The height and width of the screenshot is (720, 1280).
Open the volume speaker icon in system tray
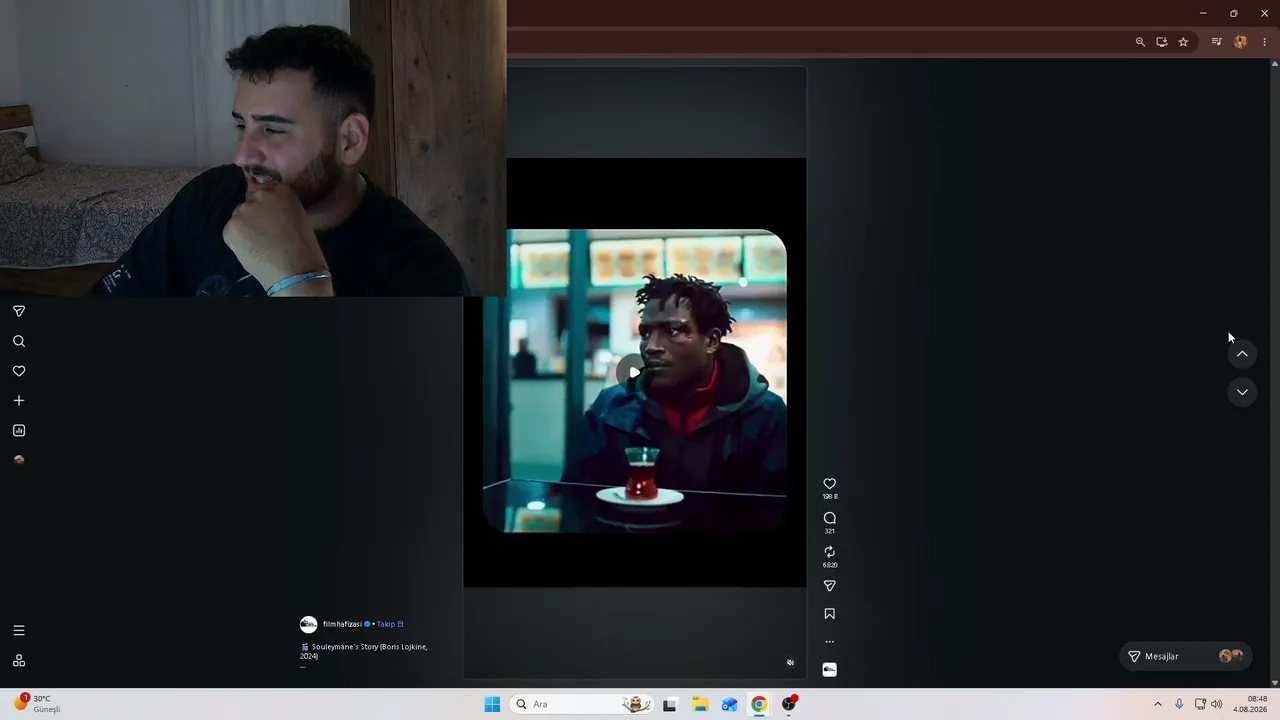[x=1217, y=704]
